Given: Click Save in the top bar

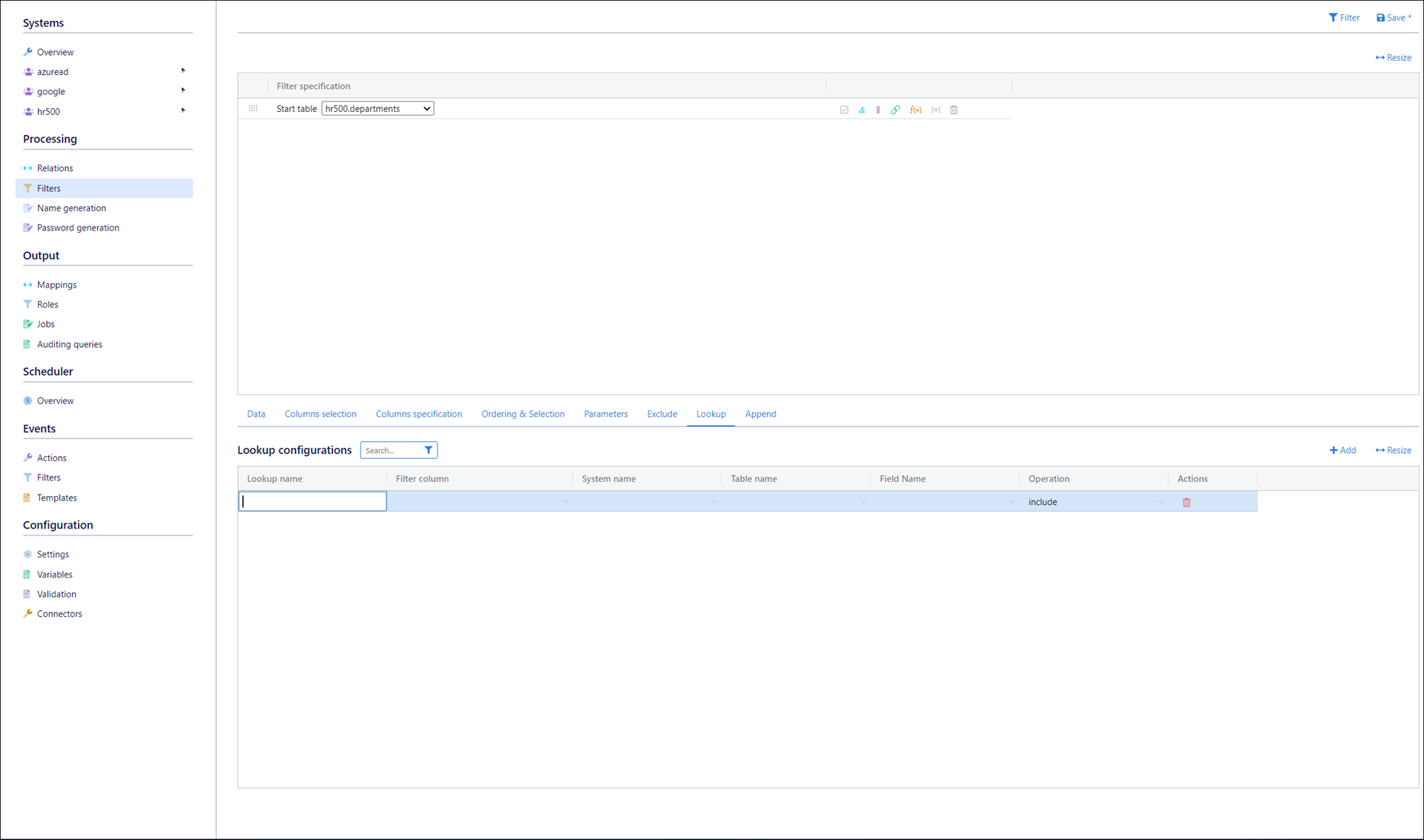Looking at the screenshot, I should coord(1394,18).
